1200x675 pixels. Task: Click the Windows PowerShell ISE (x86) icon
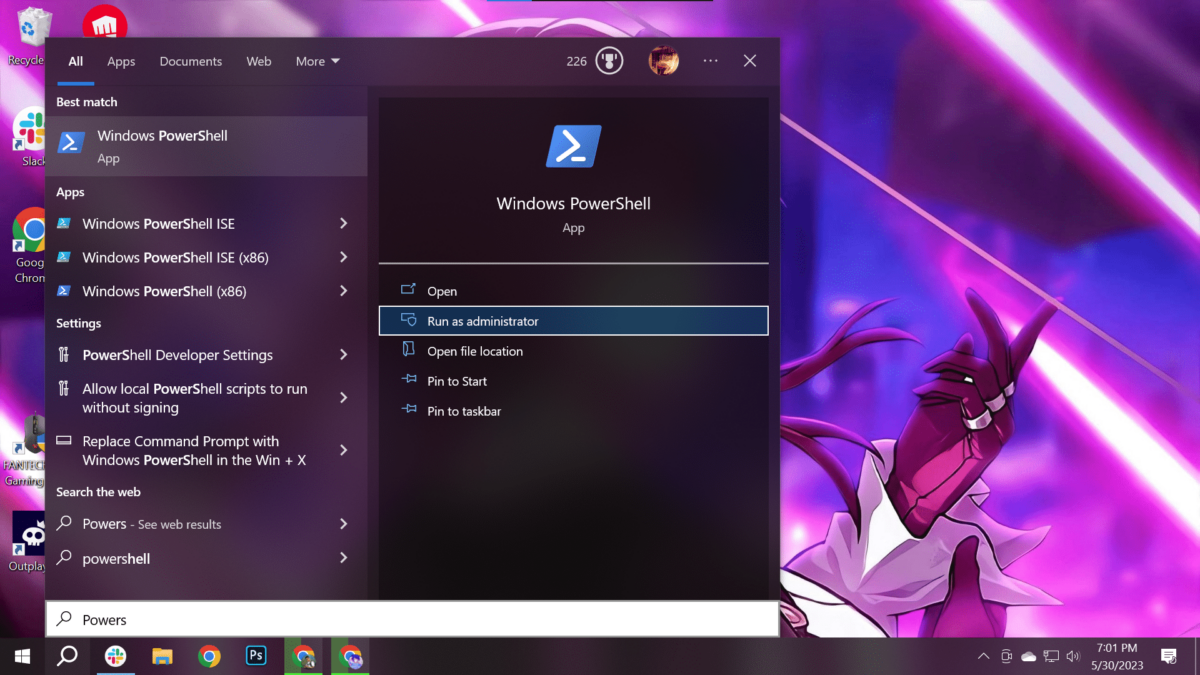pos(64,258)
